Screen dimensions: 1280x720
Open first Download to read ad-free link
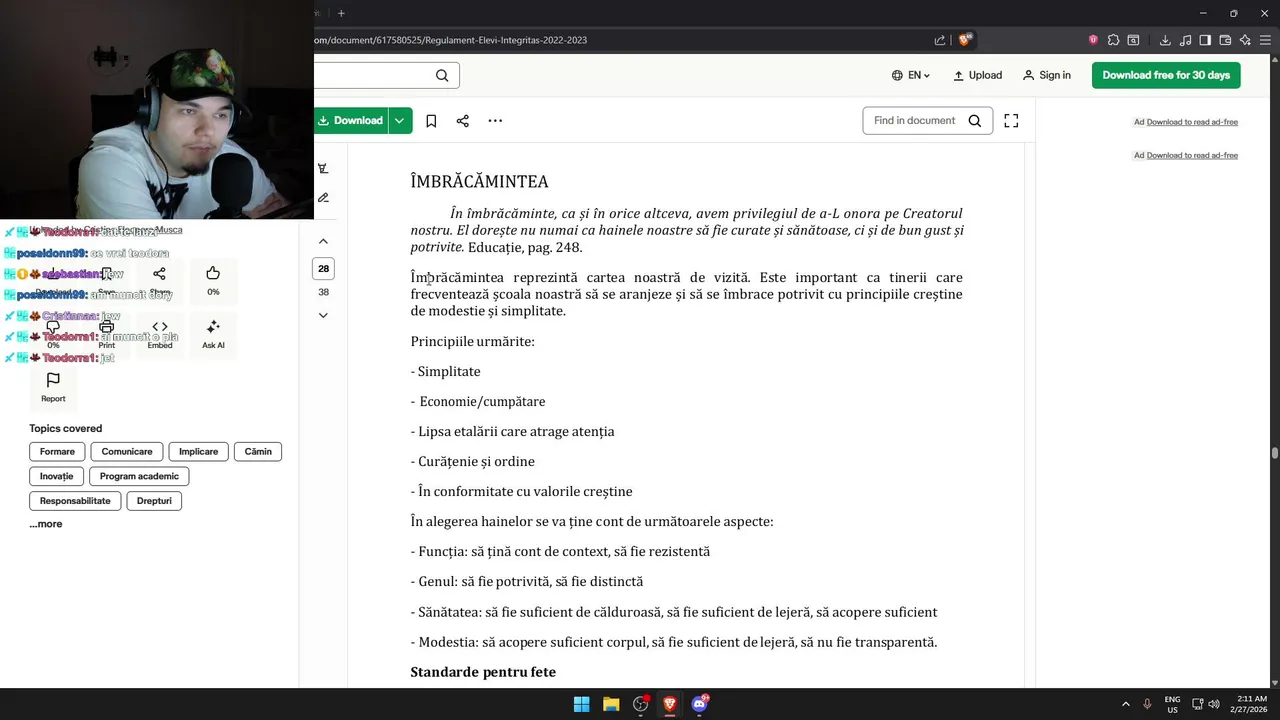coord(1192,122)
